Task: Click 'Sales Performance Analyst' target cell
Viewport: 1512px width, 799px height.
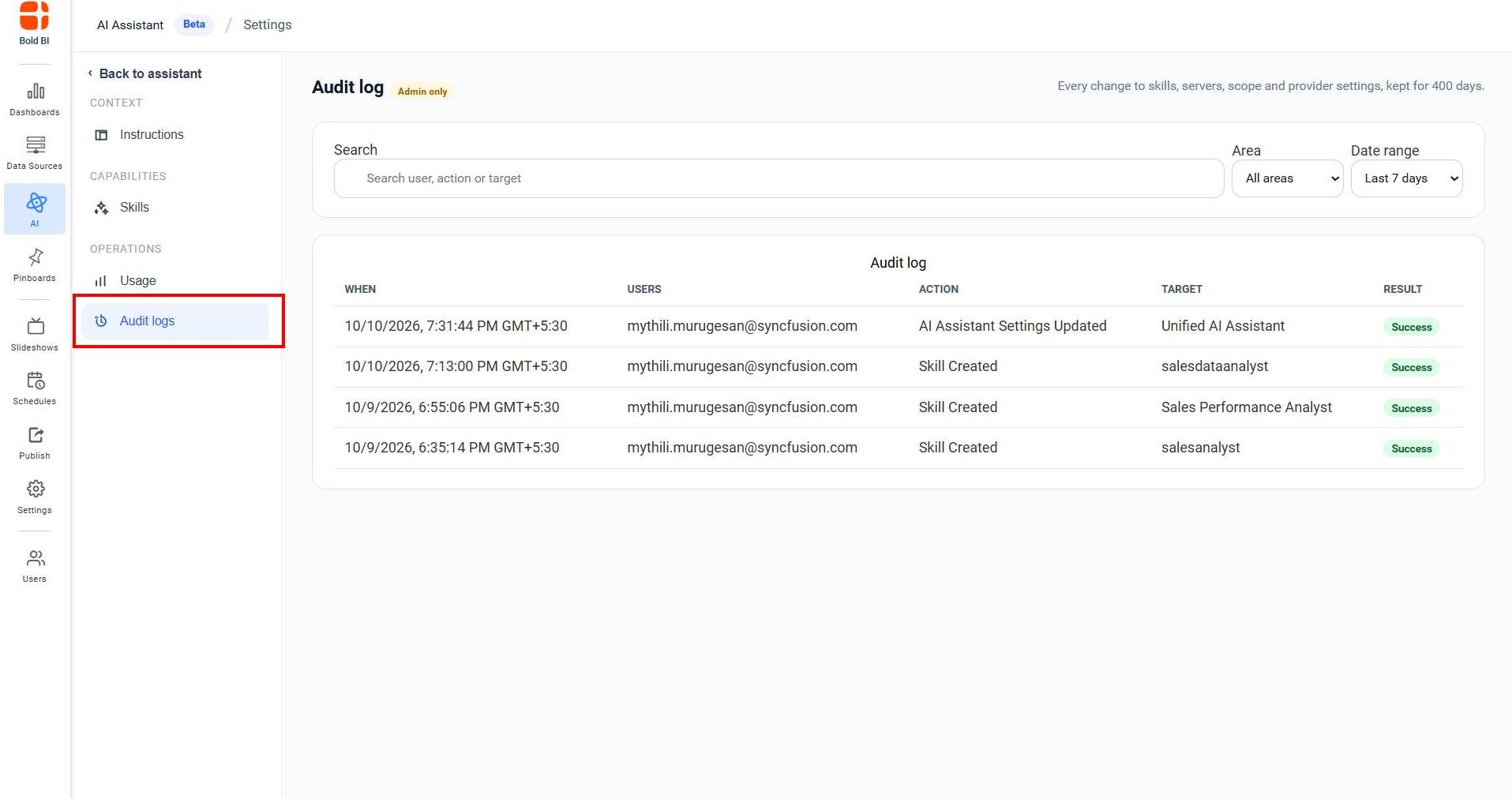Action: pos(1246,407)
